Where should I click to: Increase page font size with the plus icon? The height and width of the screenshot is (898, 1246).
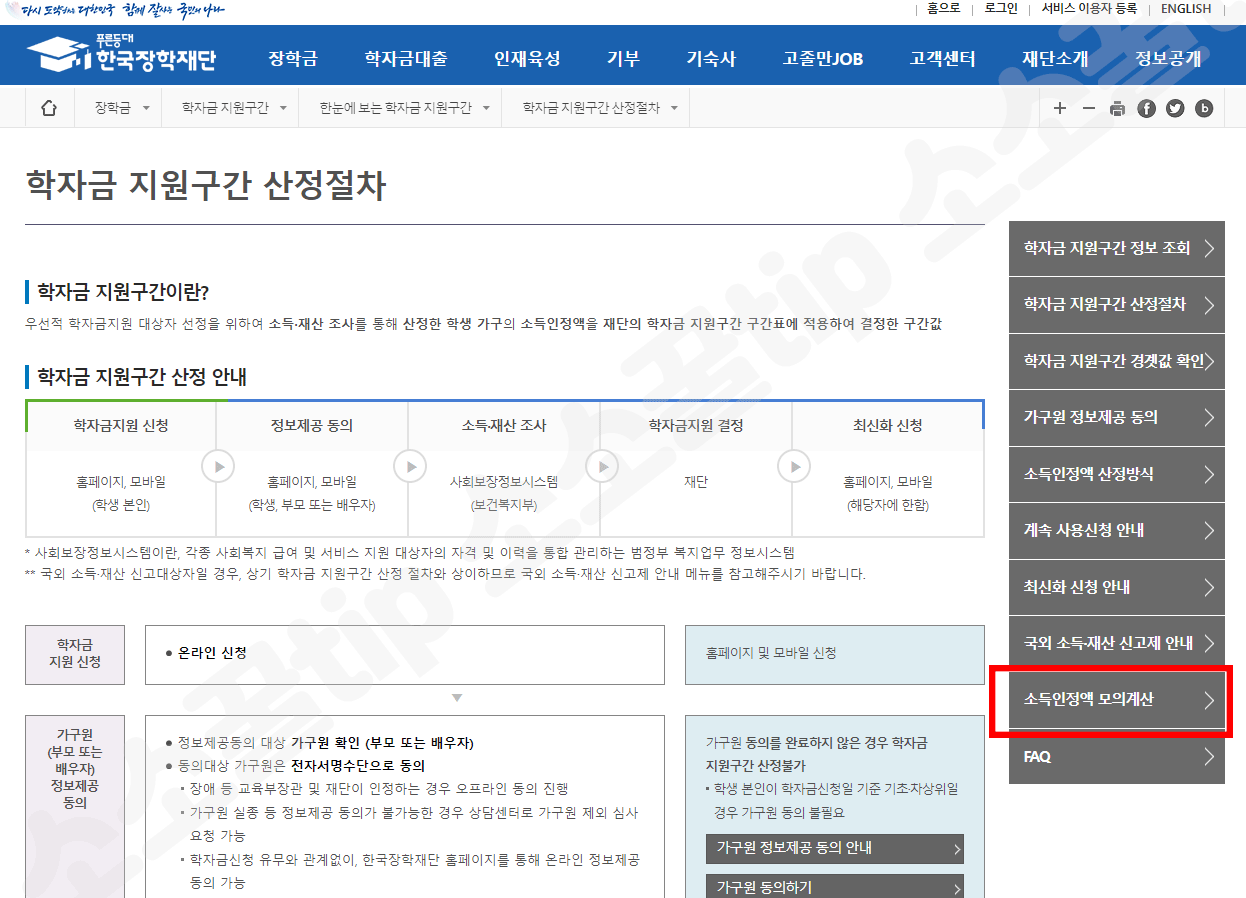click(x=1060, y=107)
